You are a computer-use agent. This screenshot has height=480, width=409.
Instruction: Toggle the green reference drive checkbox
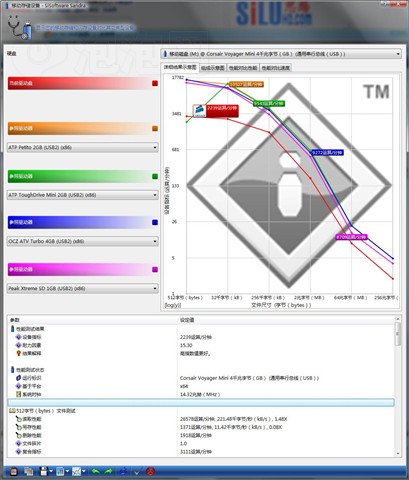point(155,176)
